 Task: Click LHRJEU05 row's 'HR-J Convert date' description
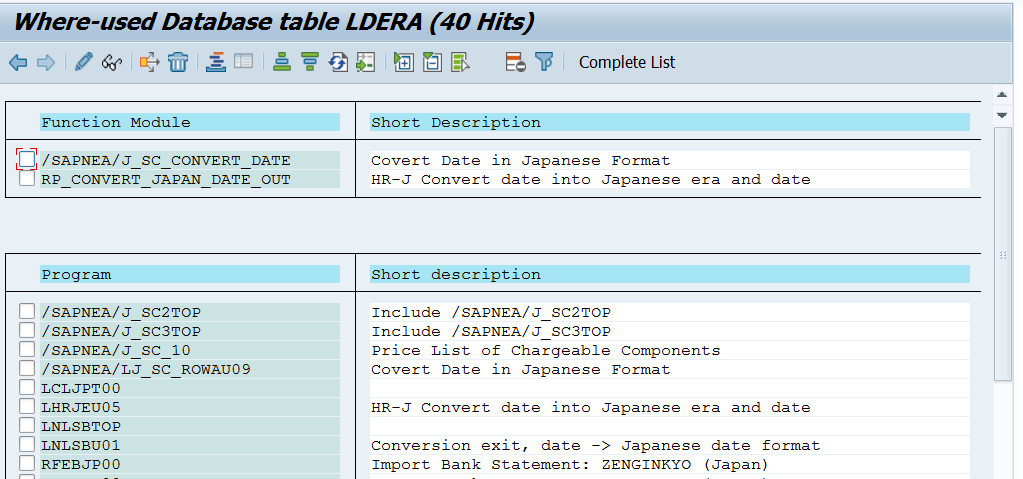pyautogui.click(x=591, y=407)
